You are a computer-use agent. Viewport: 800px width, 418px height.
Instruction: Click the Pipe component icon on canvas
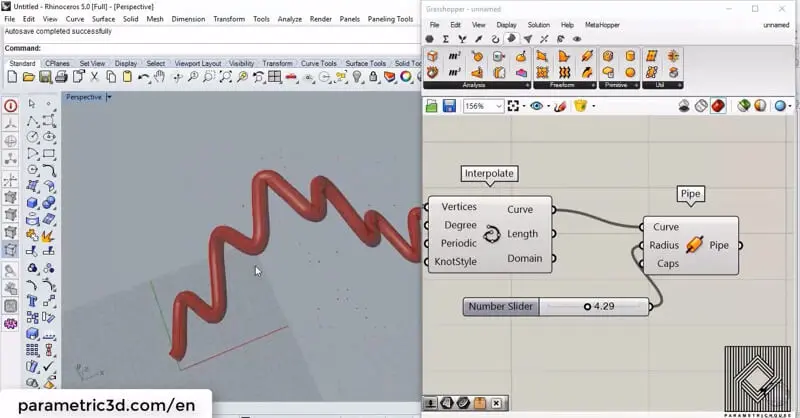coord(694,245)
